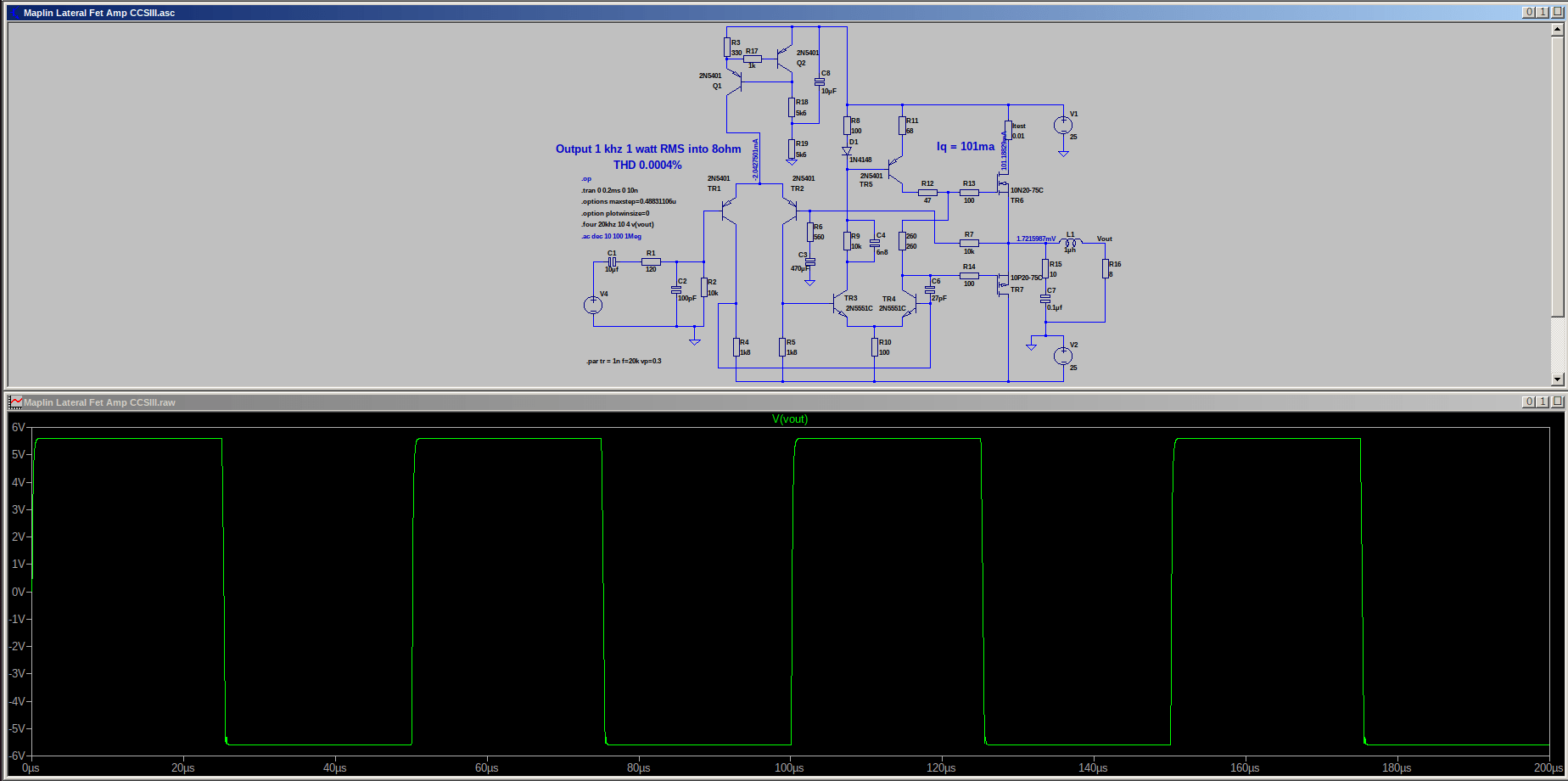Click the up arrow of the schematic vertical scrollbar

pyautogui.click(x=1557, y=29)
